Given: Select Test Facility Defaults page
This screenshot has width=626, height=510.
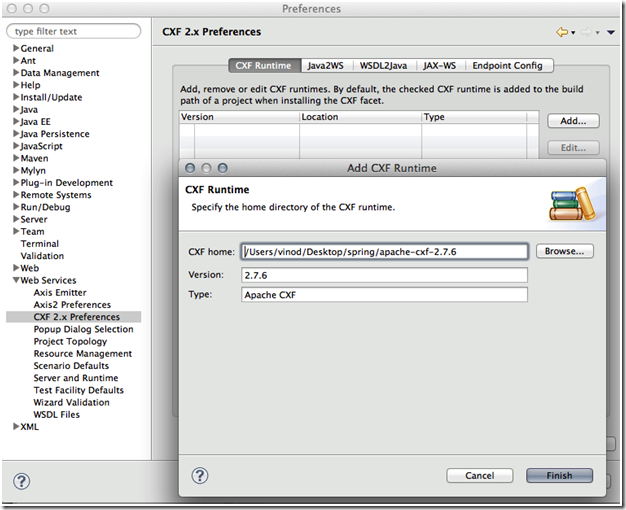Looking at the screenshot, I should coord(79,390).
